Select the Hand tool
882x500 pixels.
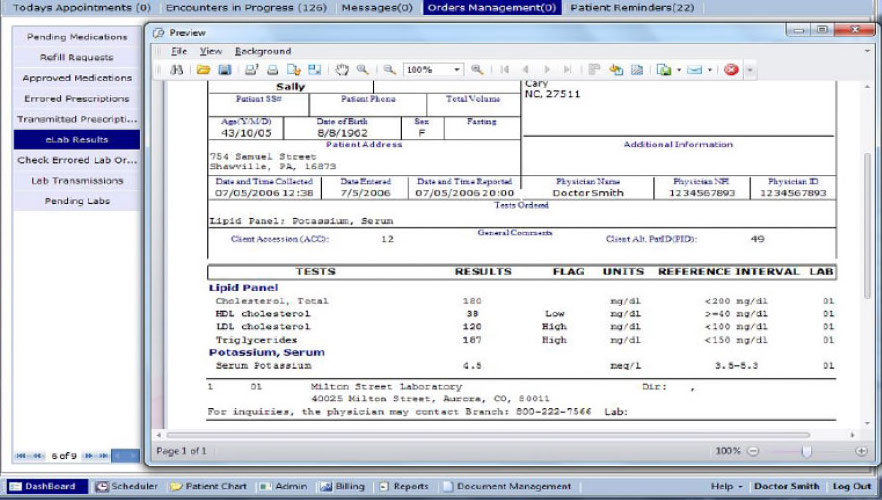point(341,70)
